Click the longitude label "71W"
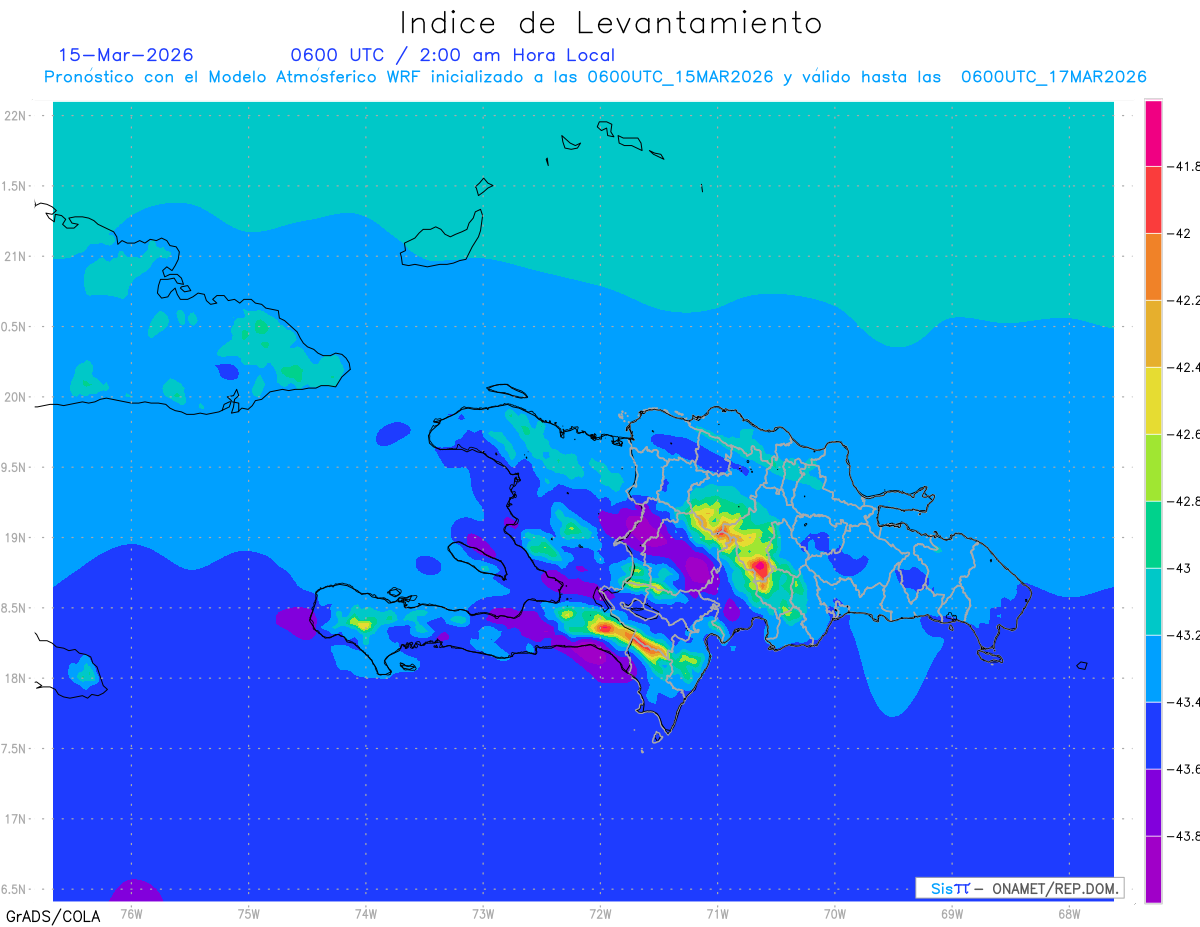 coord(717,913)
